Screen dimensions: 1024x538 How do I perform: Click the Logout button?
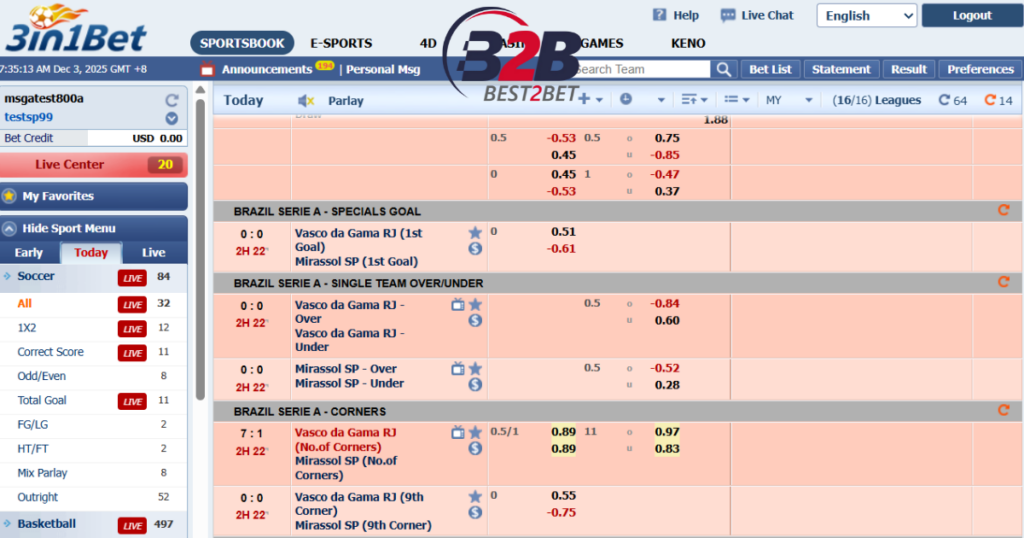click(972, 15)
